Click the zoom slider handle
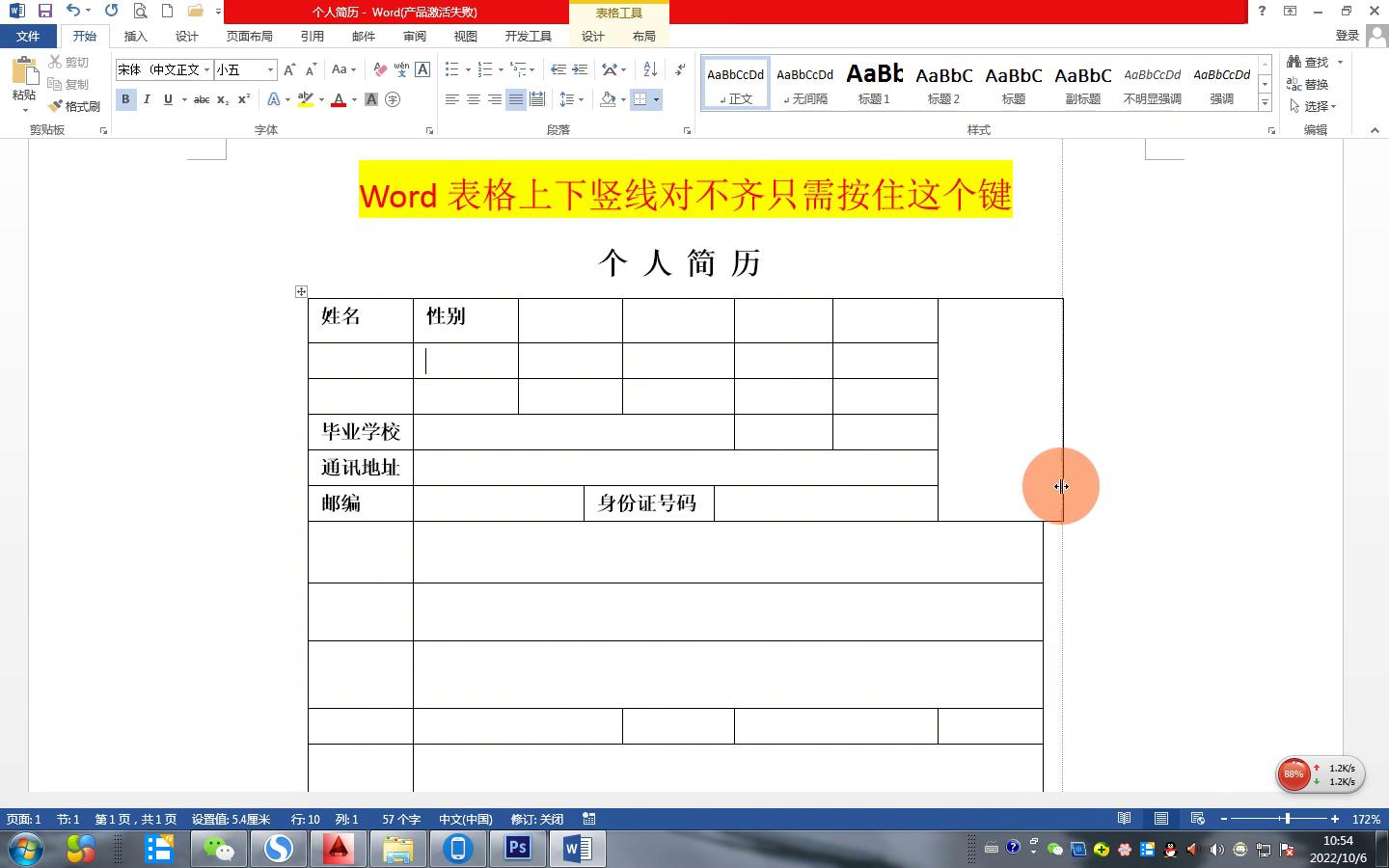Viewport: 1389px width, 868px height. (x=1287, y=819)
